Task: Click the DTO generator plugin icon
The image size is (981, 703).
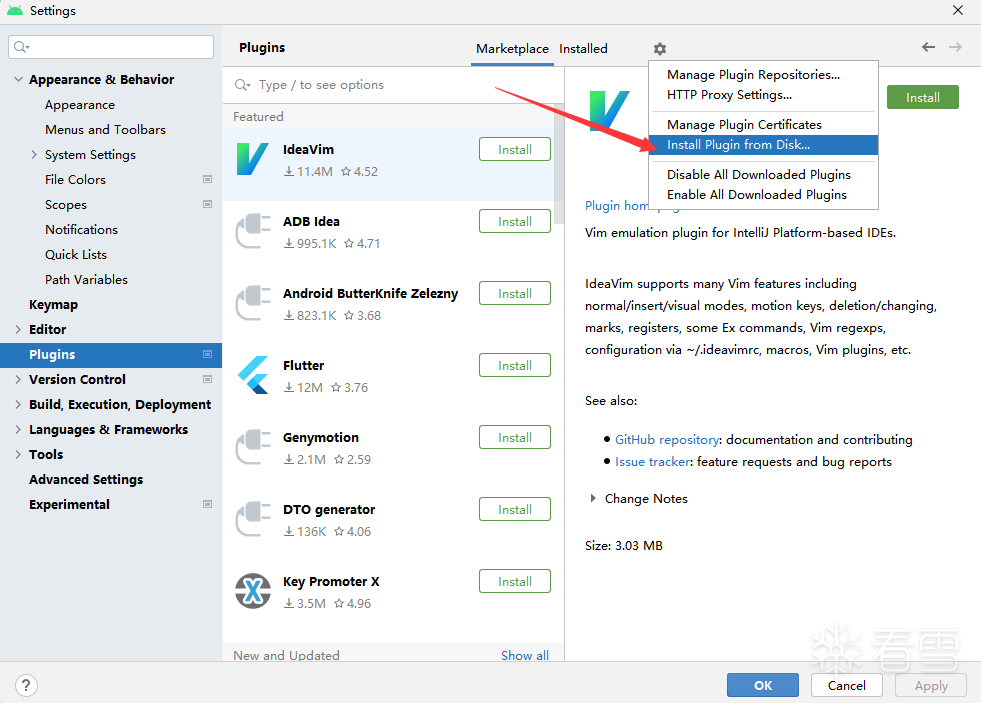Action: pyautogui.click(x=253, y=518)
